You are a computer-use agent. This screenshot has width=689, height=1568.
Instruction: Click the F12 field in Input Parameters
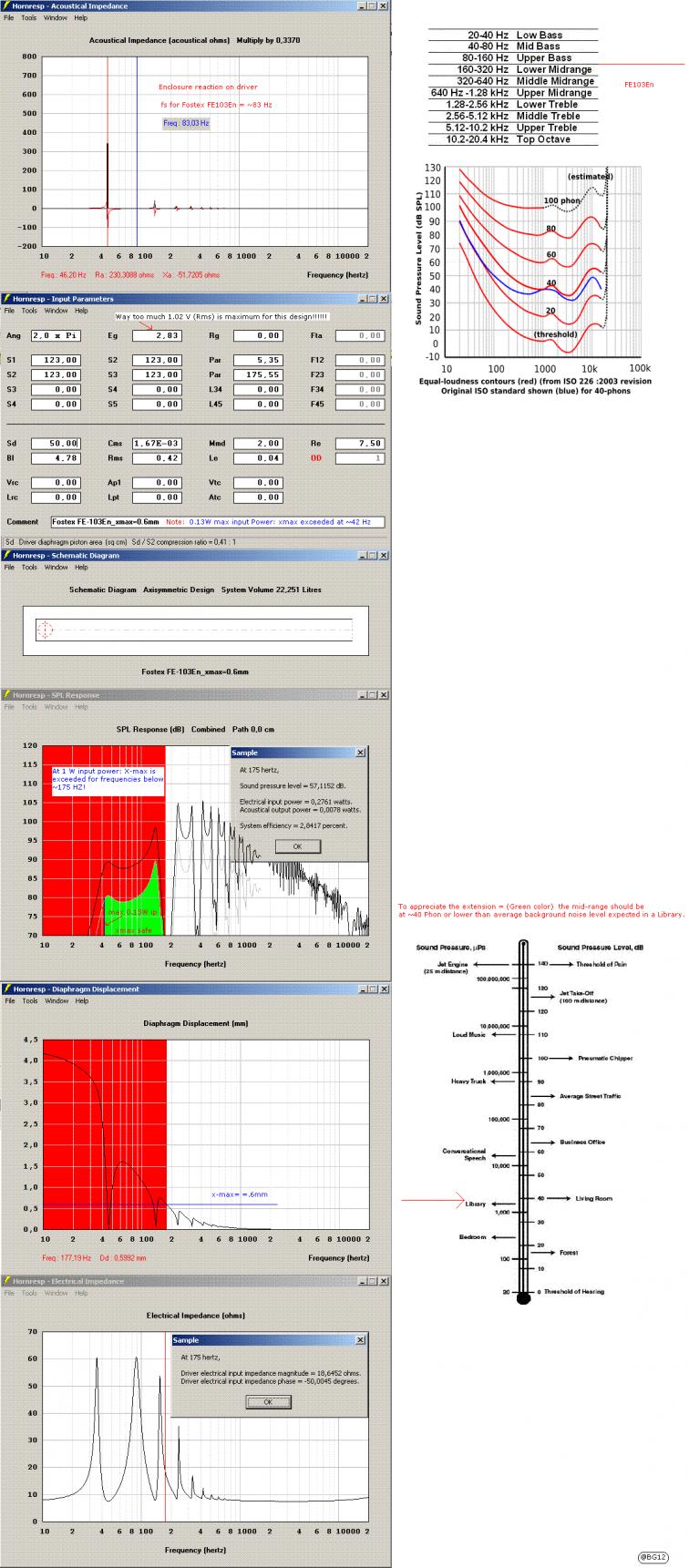(x=360, y=360)
